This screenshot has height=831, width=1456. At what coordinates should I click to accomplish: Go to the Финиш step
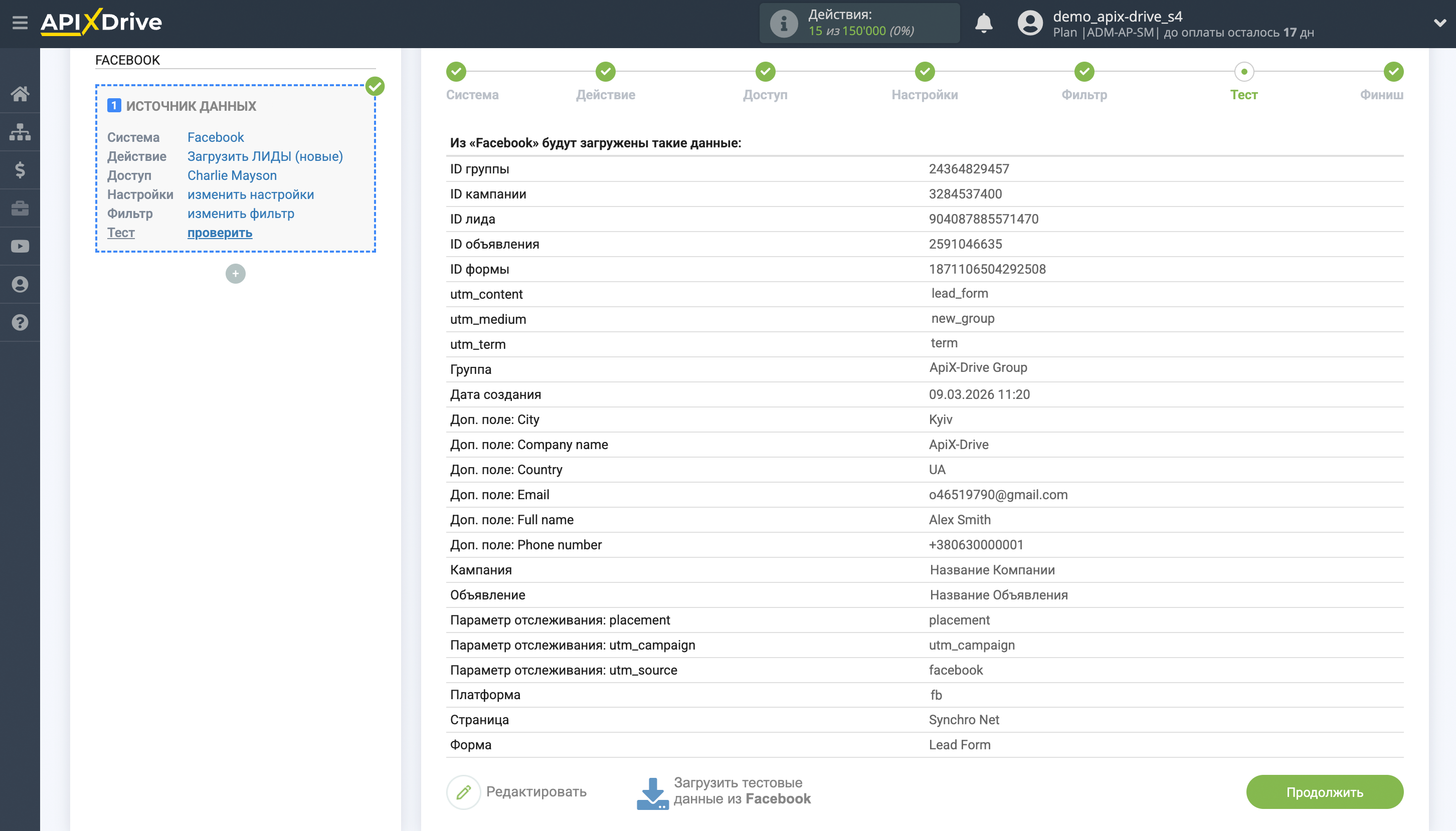[1393, 72]
